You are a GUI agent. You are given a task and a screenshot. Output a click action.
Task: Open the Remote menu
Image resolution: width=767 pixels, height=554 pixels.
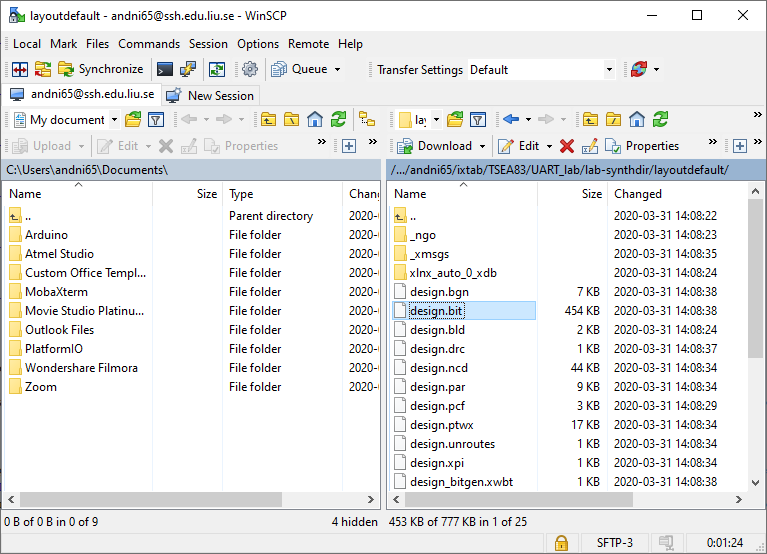click(309, 44)
